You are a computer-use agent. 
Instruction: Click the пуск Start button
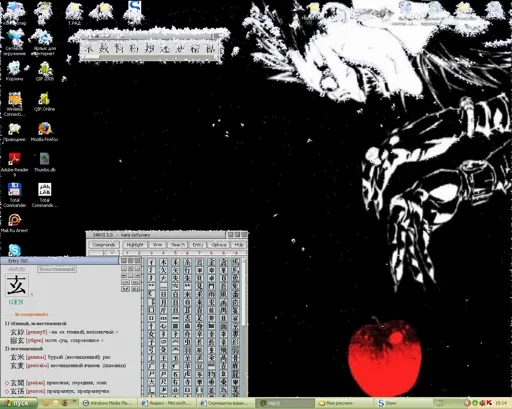point(19,403)
